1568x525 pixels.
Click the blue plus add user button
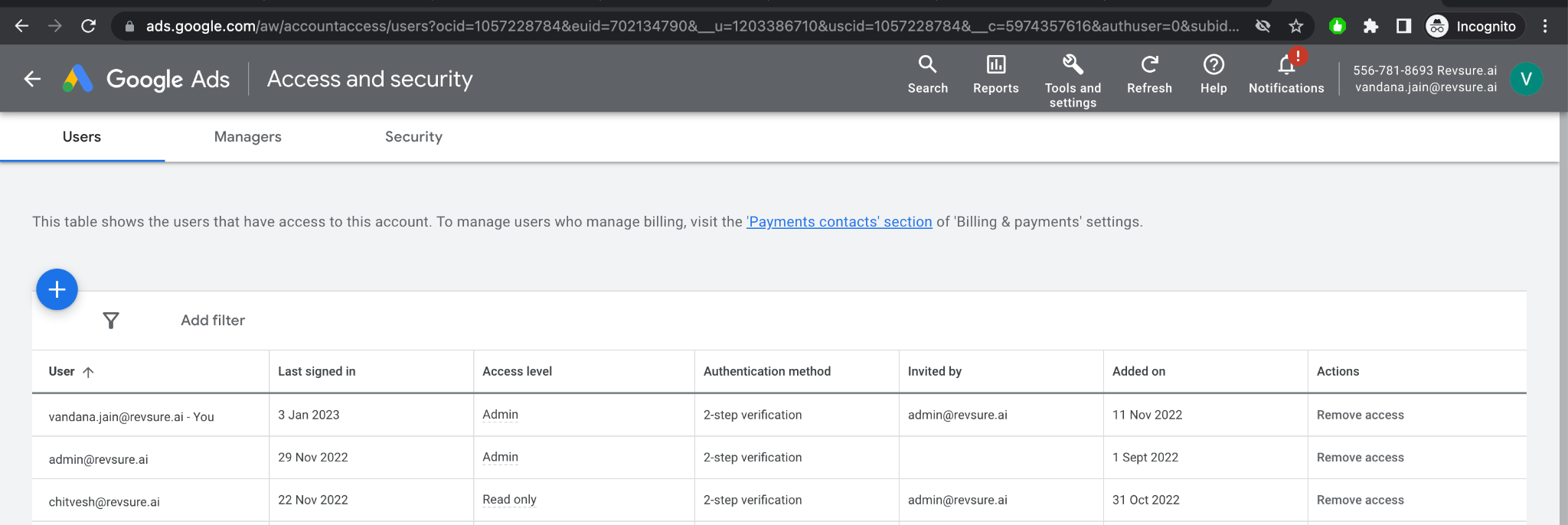point(57,289)
